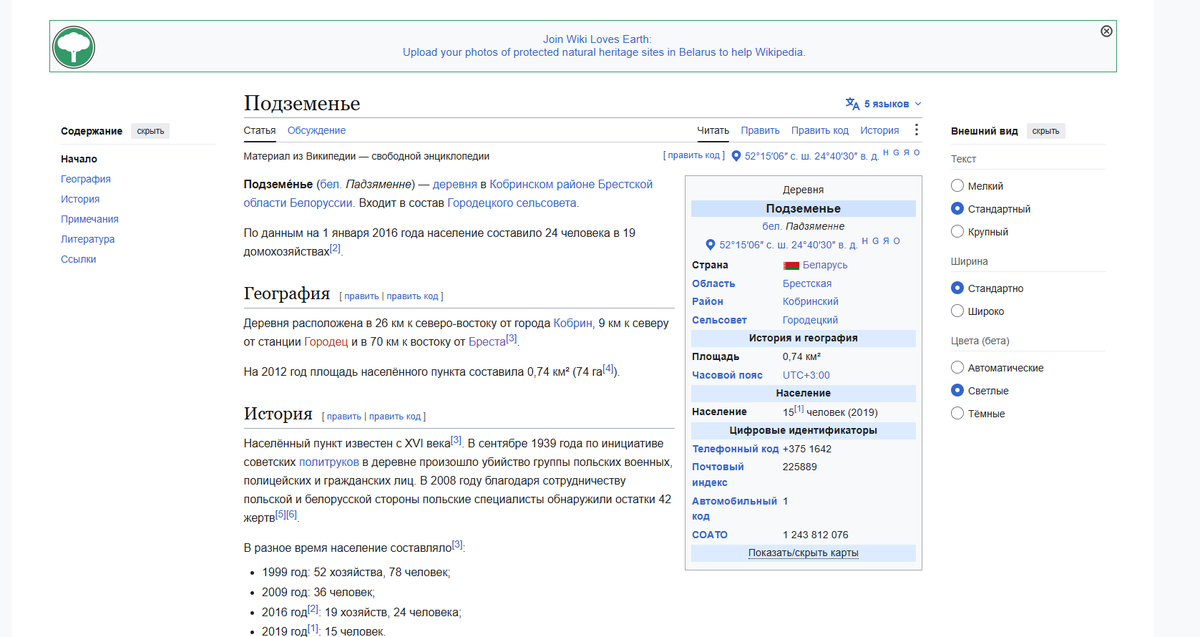Open Часовой пояс label link
Viewport: 1200px width, 637px height.
(x=727, y=375)
